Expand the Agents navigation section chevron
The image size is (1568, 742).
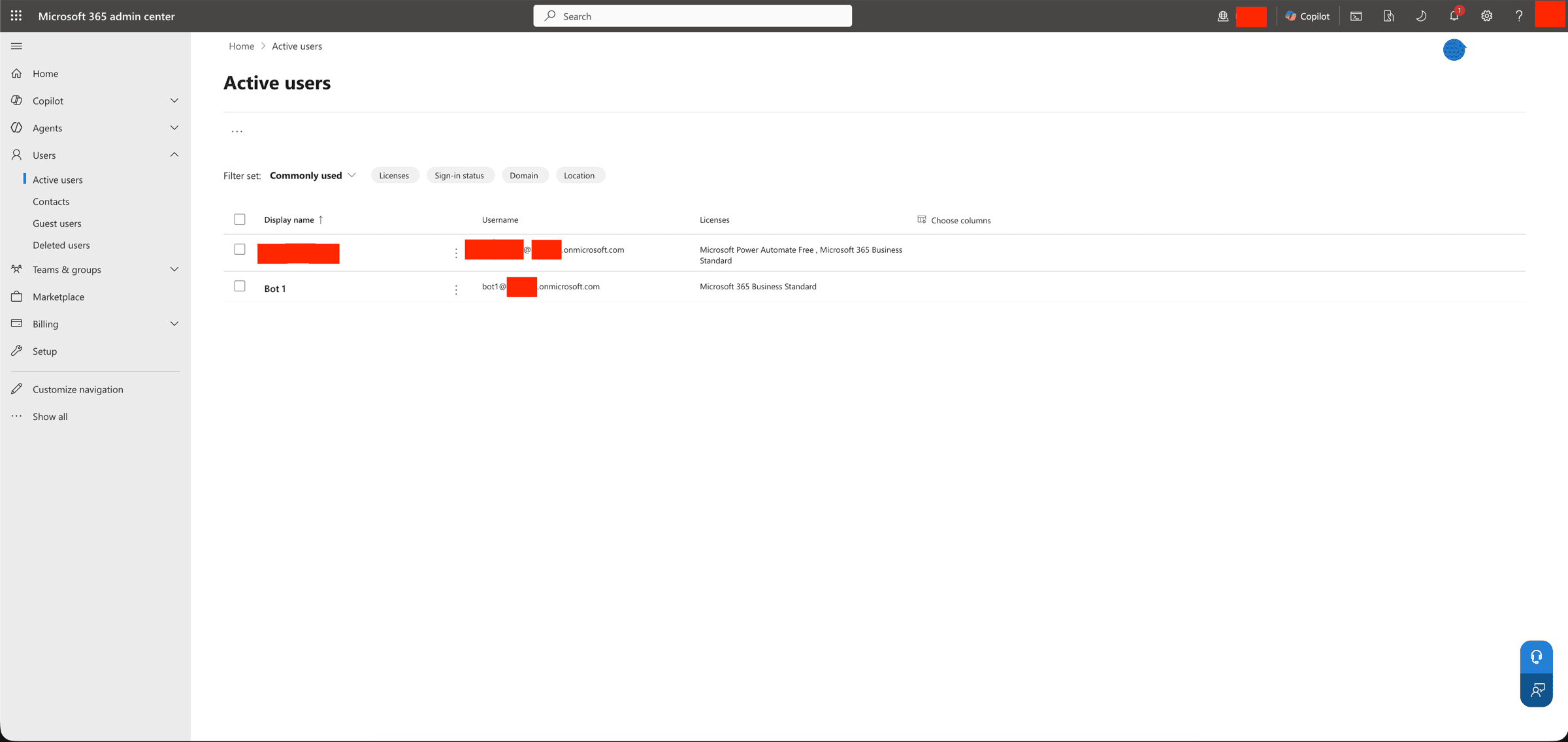(x=174, y=128)
